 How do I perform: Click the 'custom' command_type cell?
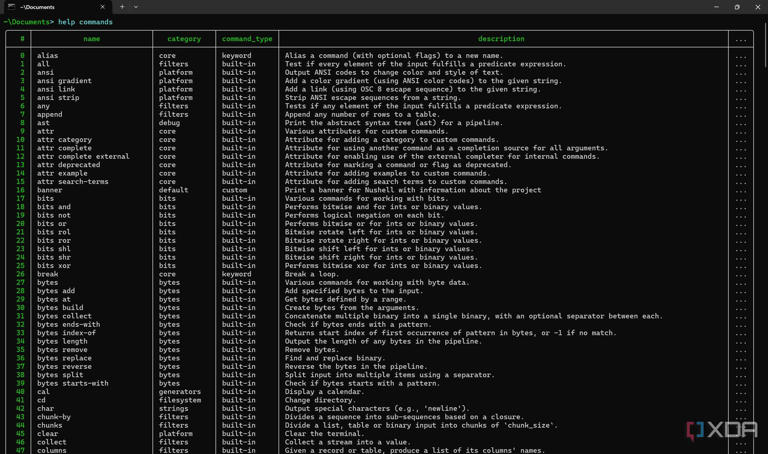pos(235,190)
